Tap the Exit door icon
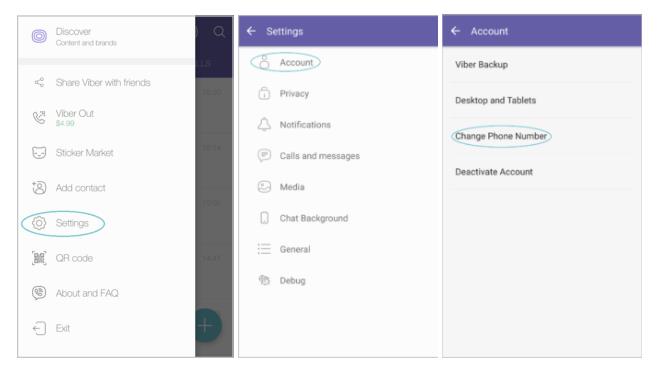This screenshot has width=657, height=391. click(x=39, y=328)
